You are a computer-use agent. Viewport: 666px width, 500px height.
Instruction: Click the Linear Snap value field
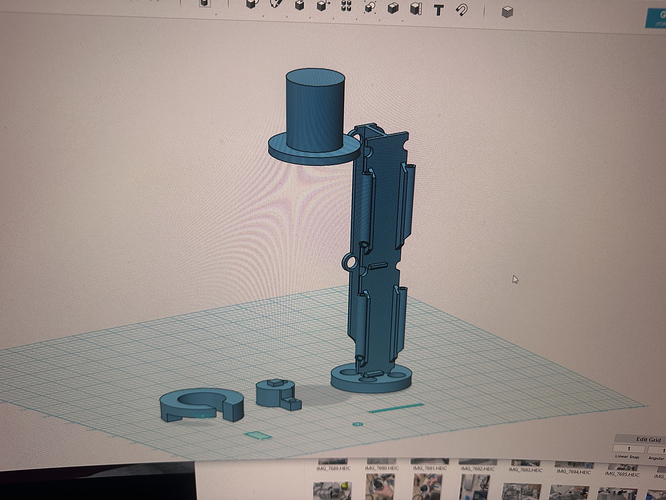pos(628,449)
